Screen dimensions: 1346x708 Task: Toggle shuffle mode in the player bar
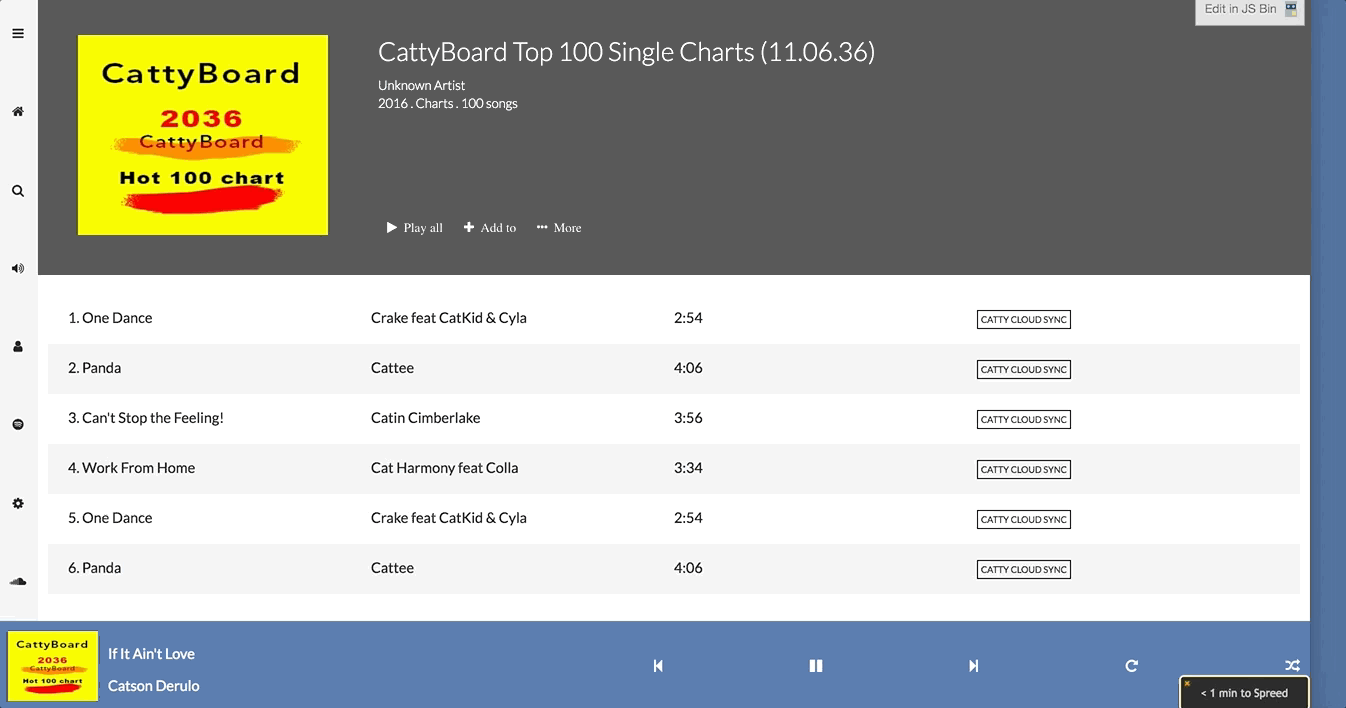(1291, 666)
